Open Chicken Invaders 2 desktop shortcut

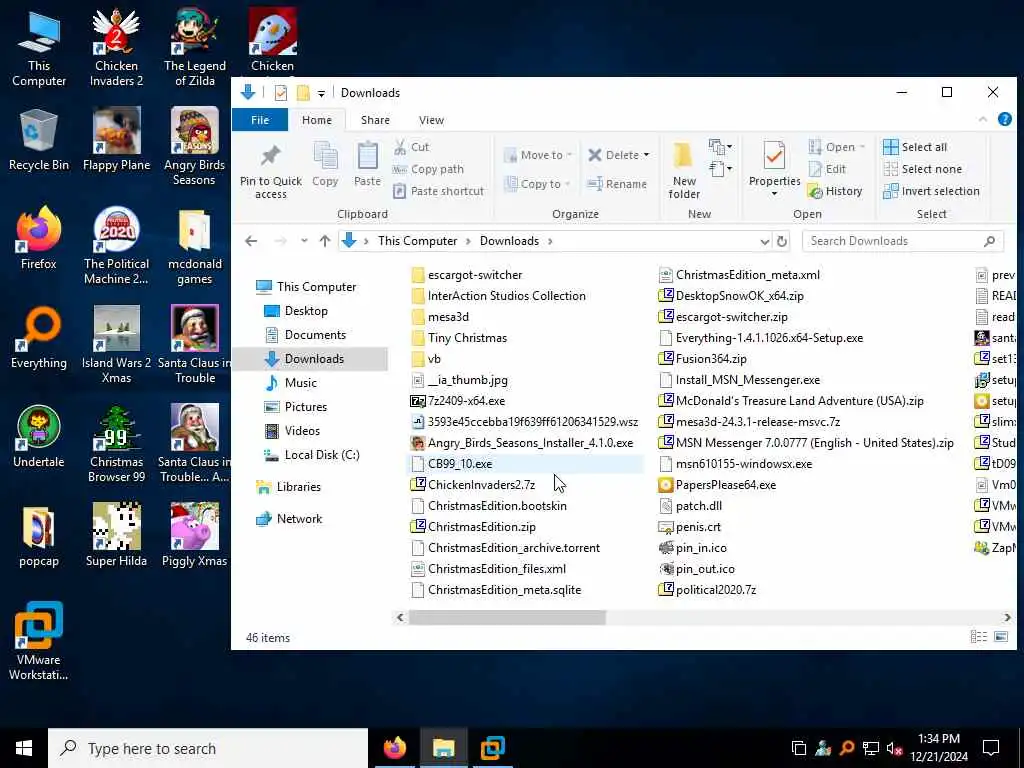click(x=116, y=48)
